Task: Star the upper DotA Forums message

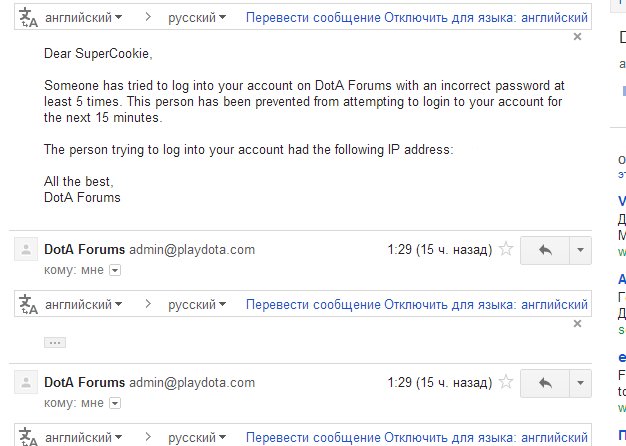Action: (x=506, y=250)
